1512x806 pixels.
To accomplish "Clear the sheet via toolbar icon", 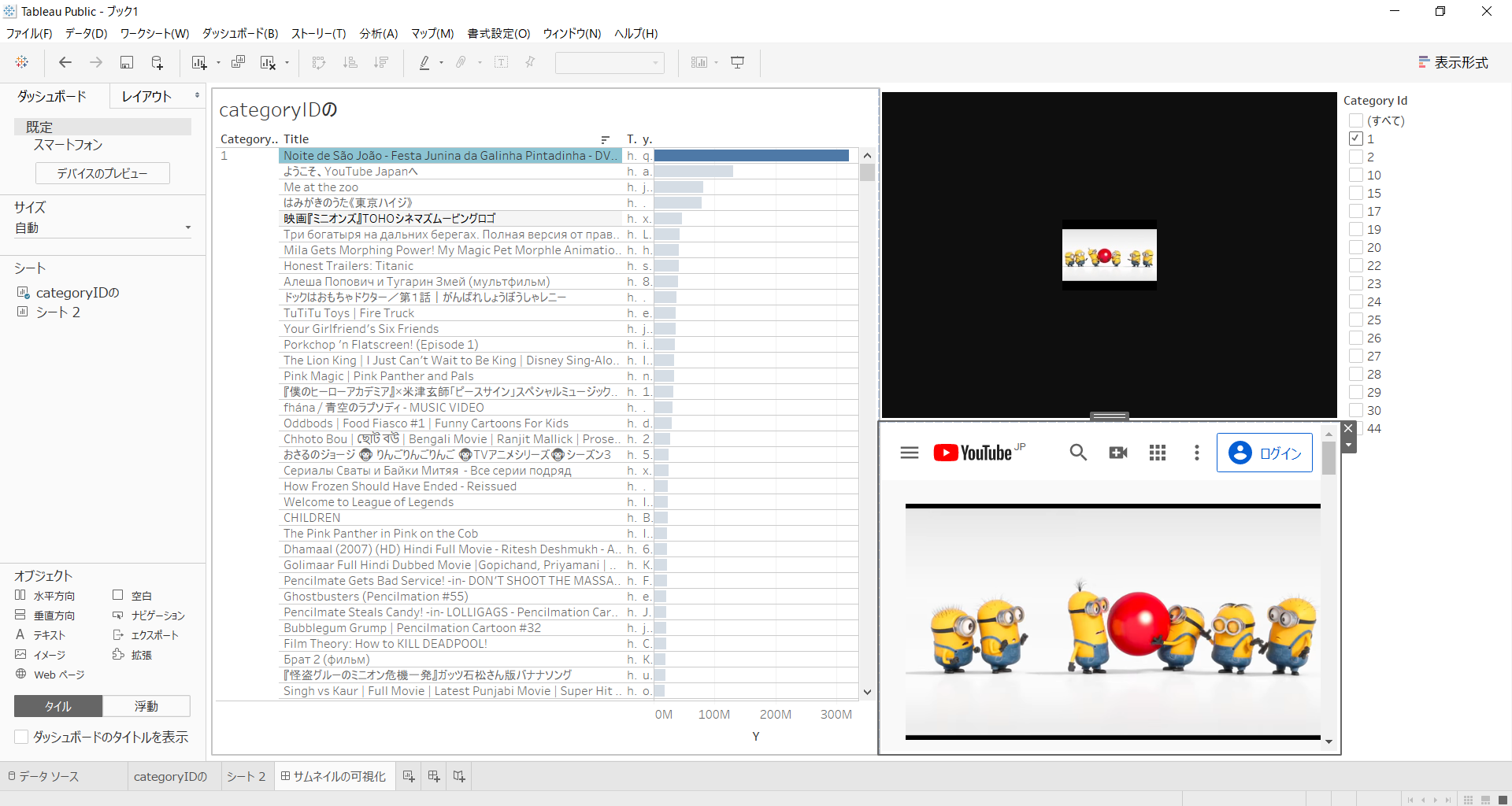I will pyautogui.click(x=269, y=62).
